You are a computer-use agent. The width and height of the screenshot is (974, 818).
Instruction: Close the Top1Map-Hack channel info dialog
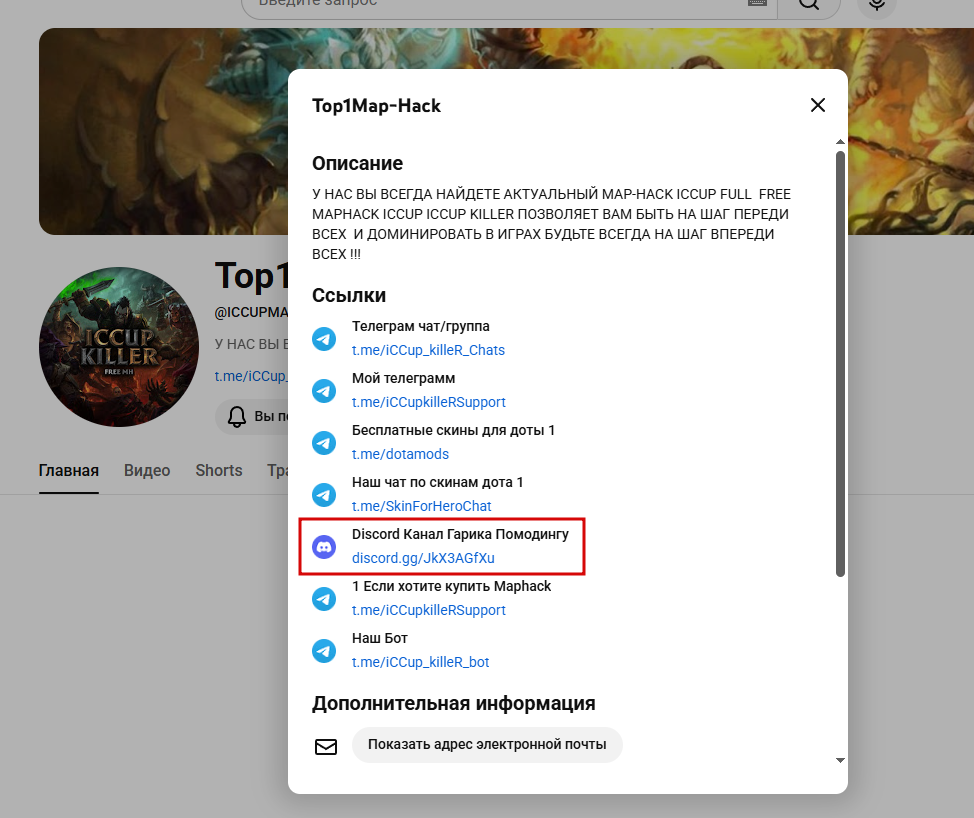(x=817, y=105)
